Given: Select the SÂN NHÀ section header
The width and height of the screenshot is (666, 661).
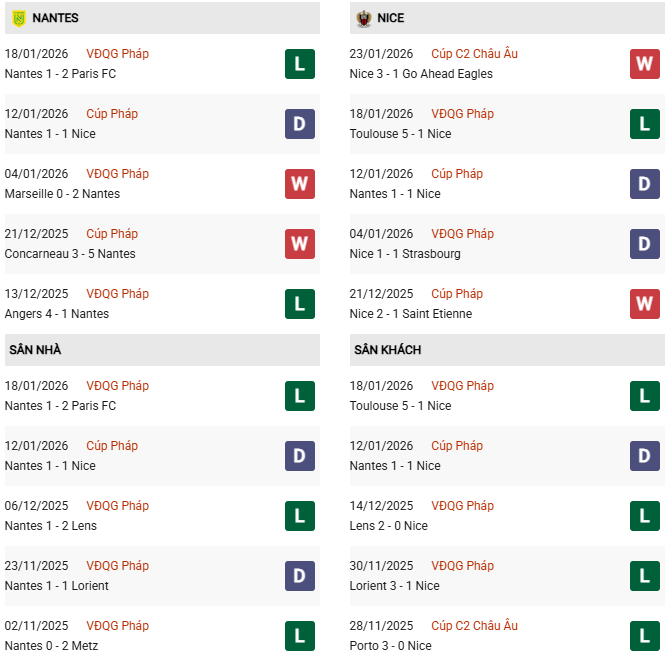Looking at the screenshot, I should point(36,350).
